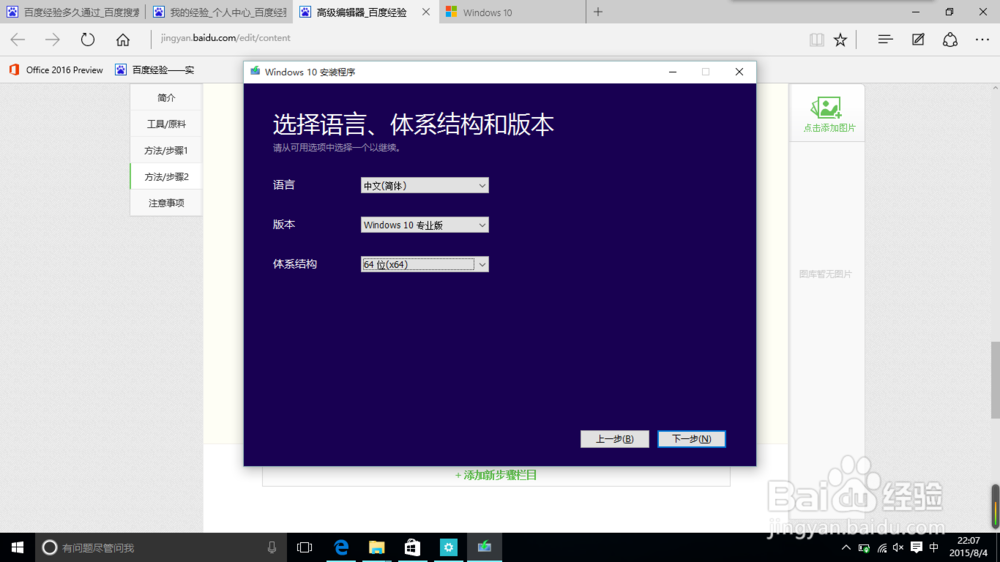Open Edge more actions menu
The width and height of the screenshot is (1000, 562).
point(982,40)
